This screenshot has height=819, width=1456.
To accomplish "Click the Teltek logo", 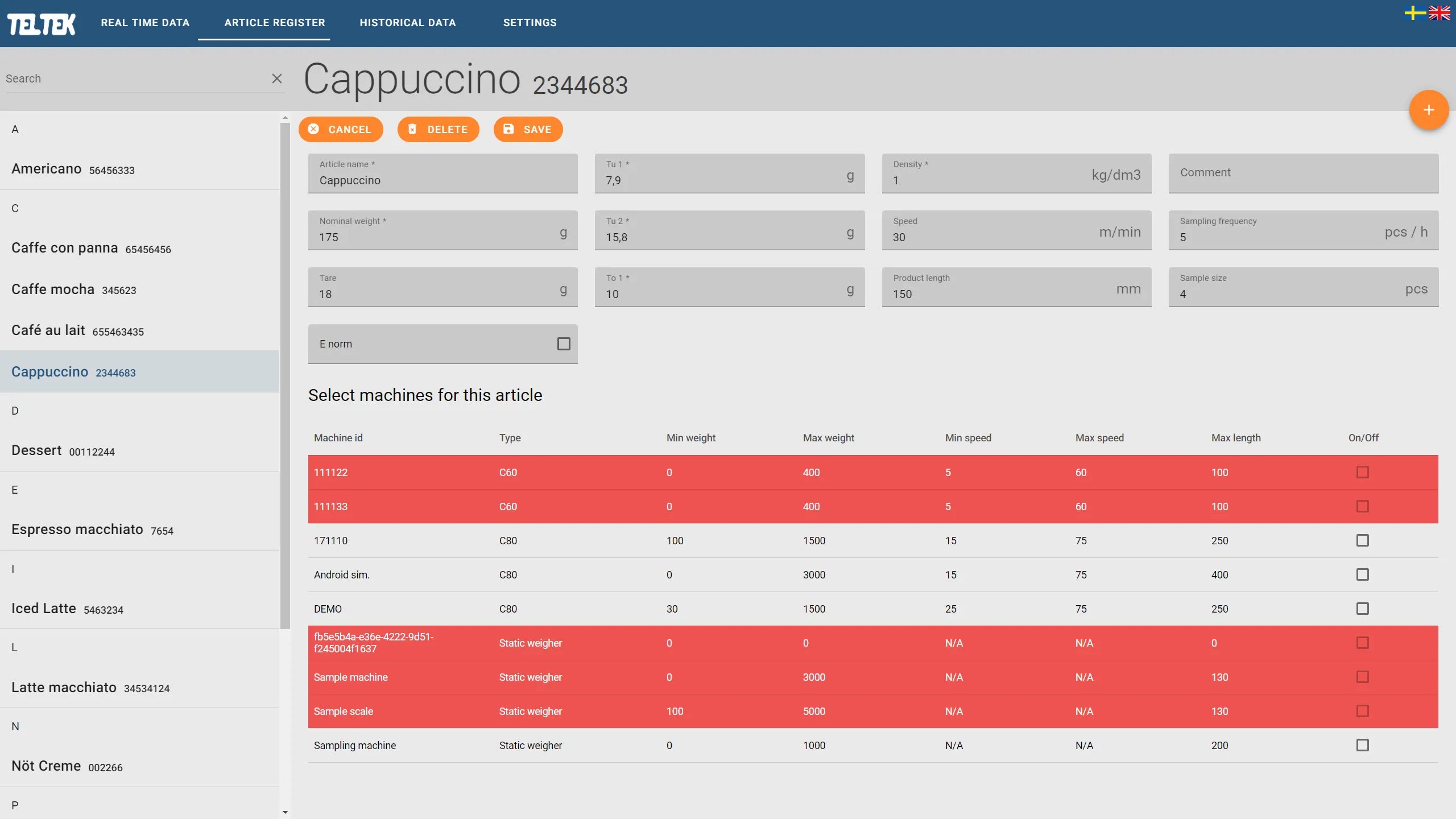I will point(41,23).
